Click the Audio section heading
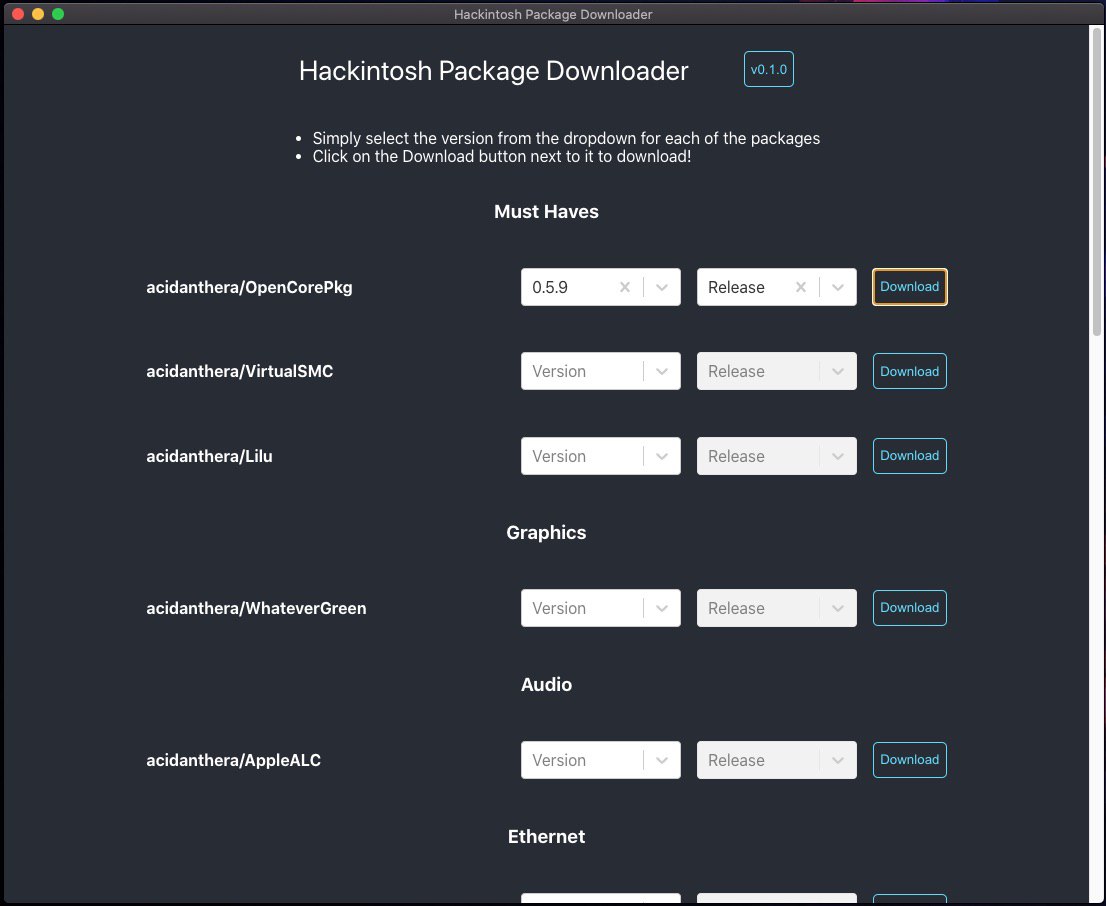Image resolution: width=1106 pixels, height=906 pixels. pyautogui.click(x=546, y=684)
